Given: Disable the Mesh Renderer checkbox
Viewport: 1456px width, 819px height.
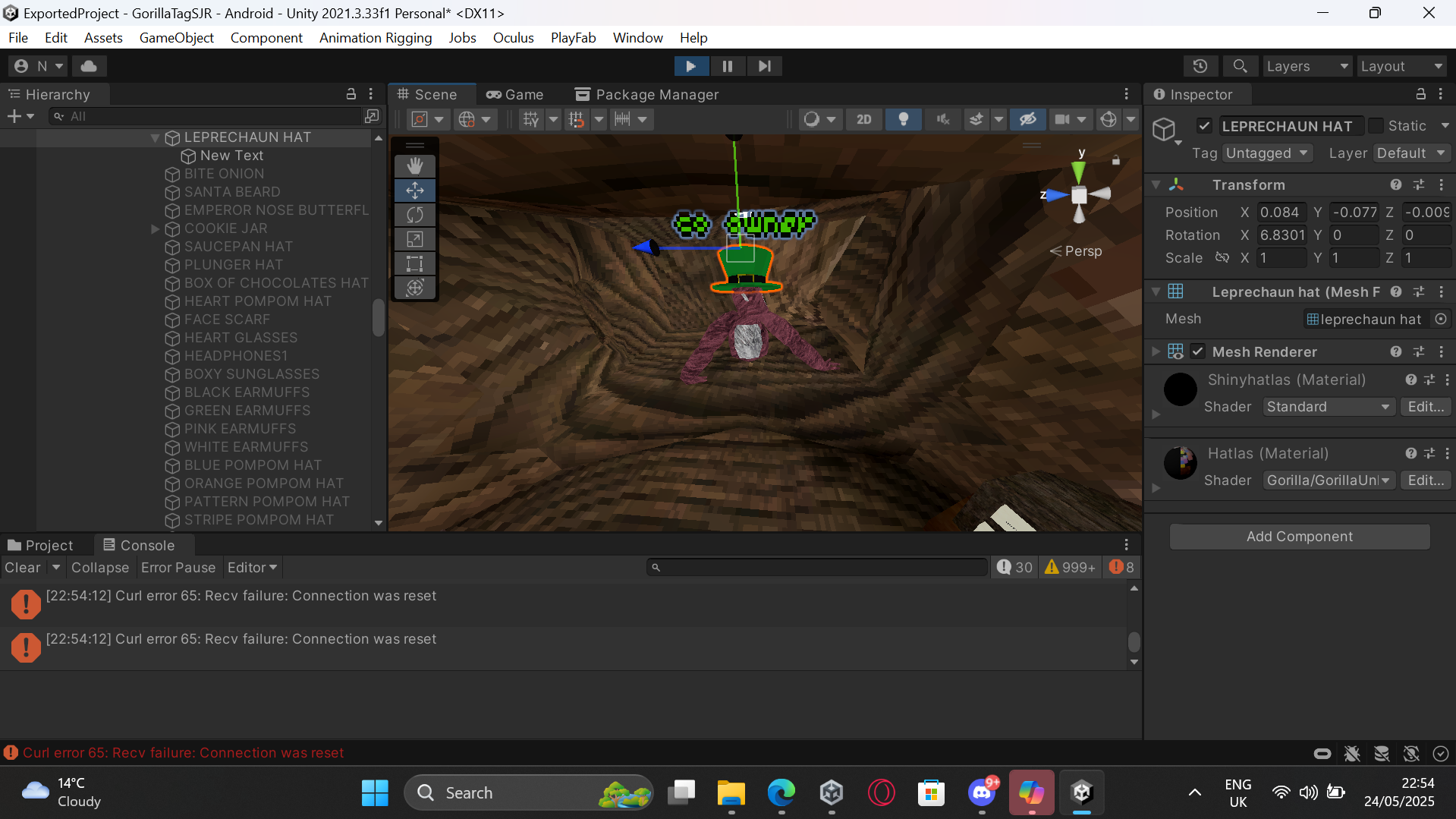Looking at the screenshot, I should [x=1198, y=351].
